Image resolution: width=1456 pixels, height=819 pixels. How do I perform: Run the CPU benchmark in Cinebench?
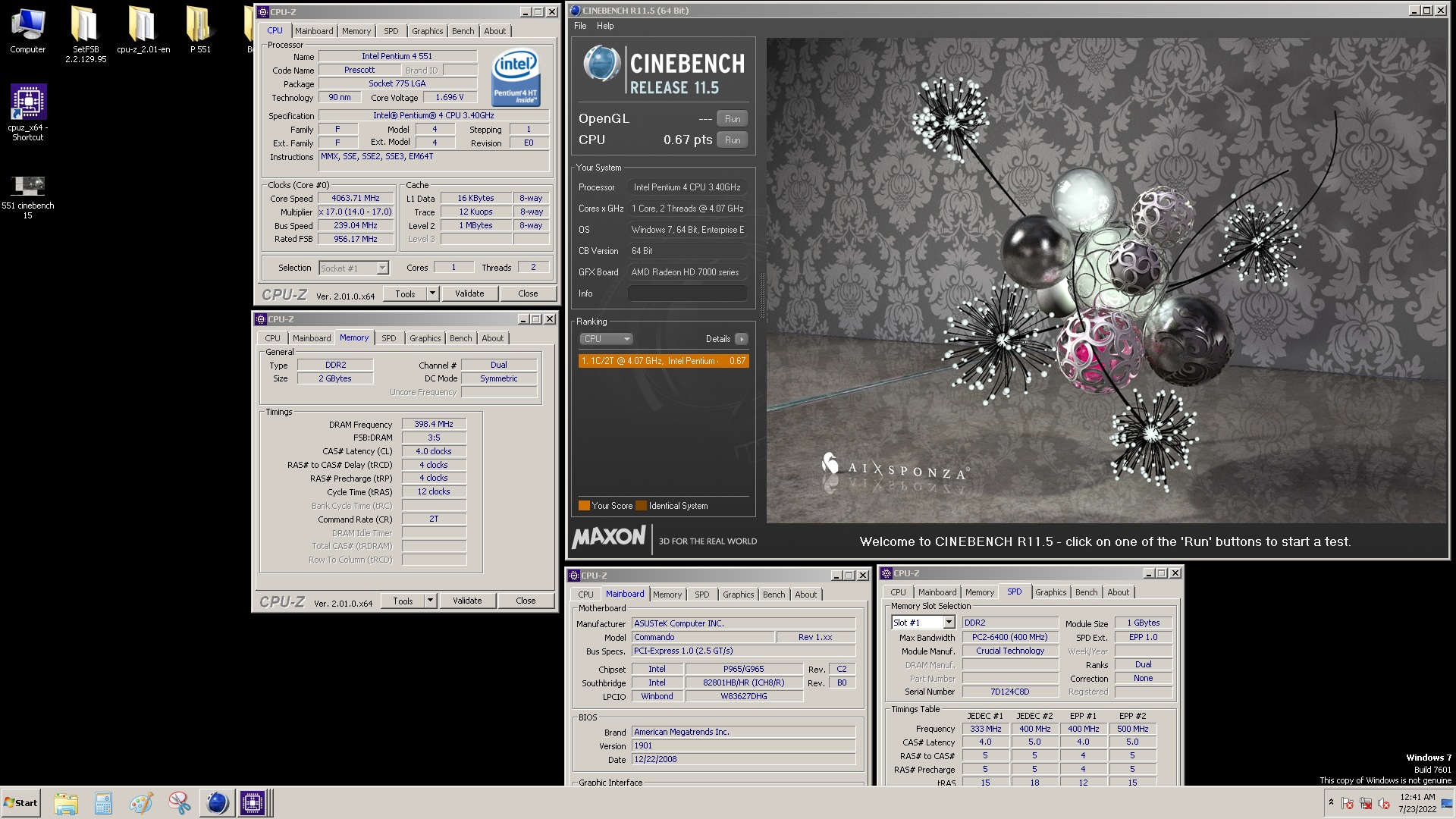(x=733, y=140)
